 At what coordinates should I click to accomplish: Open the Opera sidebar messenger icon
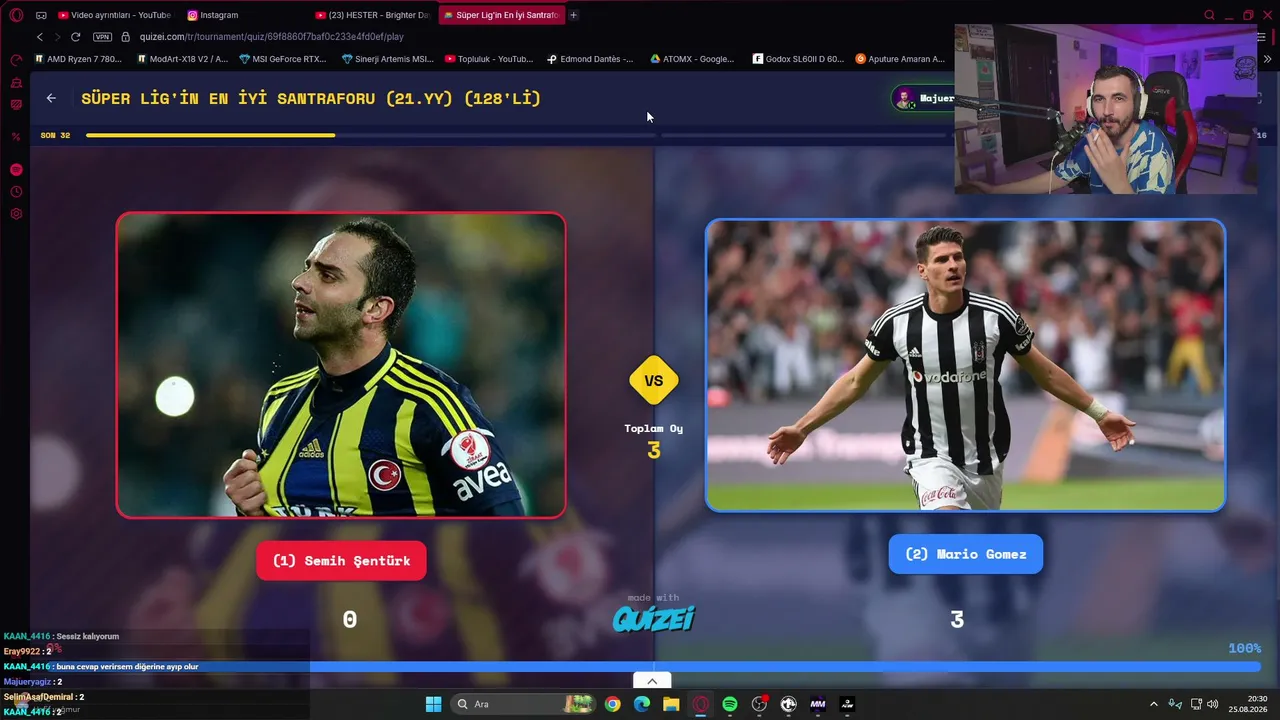[x=16, y=104]
